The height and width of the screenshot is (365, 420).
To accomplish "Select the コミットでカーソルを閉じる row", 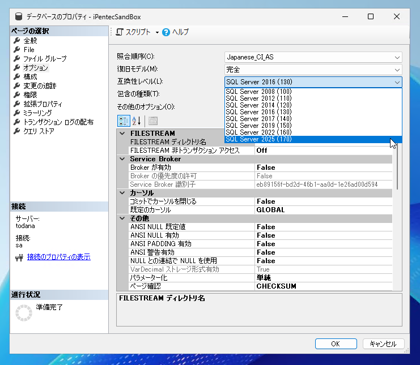I will tap(260, 201).
